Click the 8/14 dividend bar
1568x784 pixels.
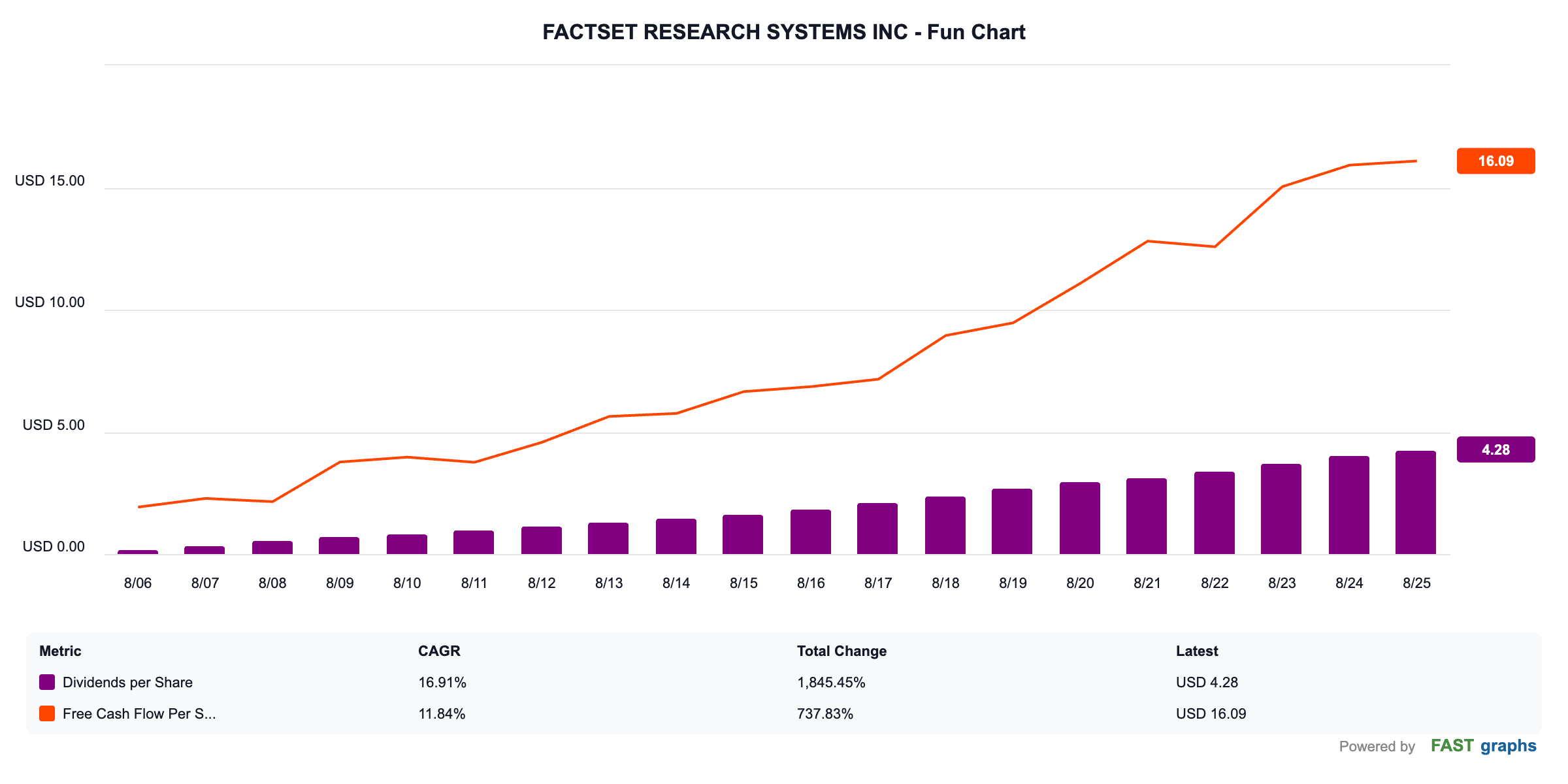point(676,536)
